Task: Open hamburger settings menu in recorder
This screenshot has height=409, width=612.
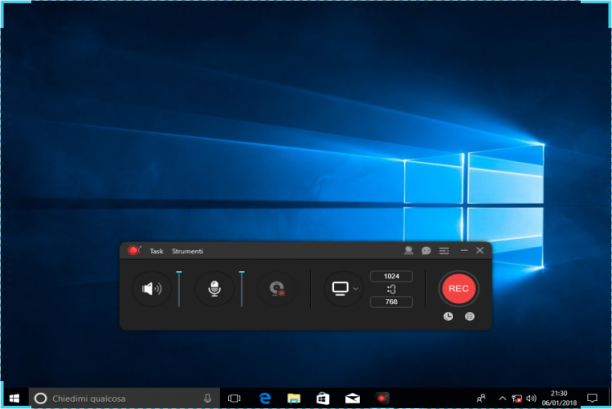Action: [444, 251]
